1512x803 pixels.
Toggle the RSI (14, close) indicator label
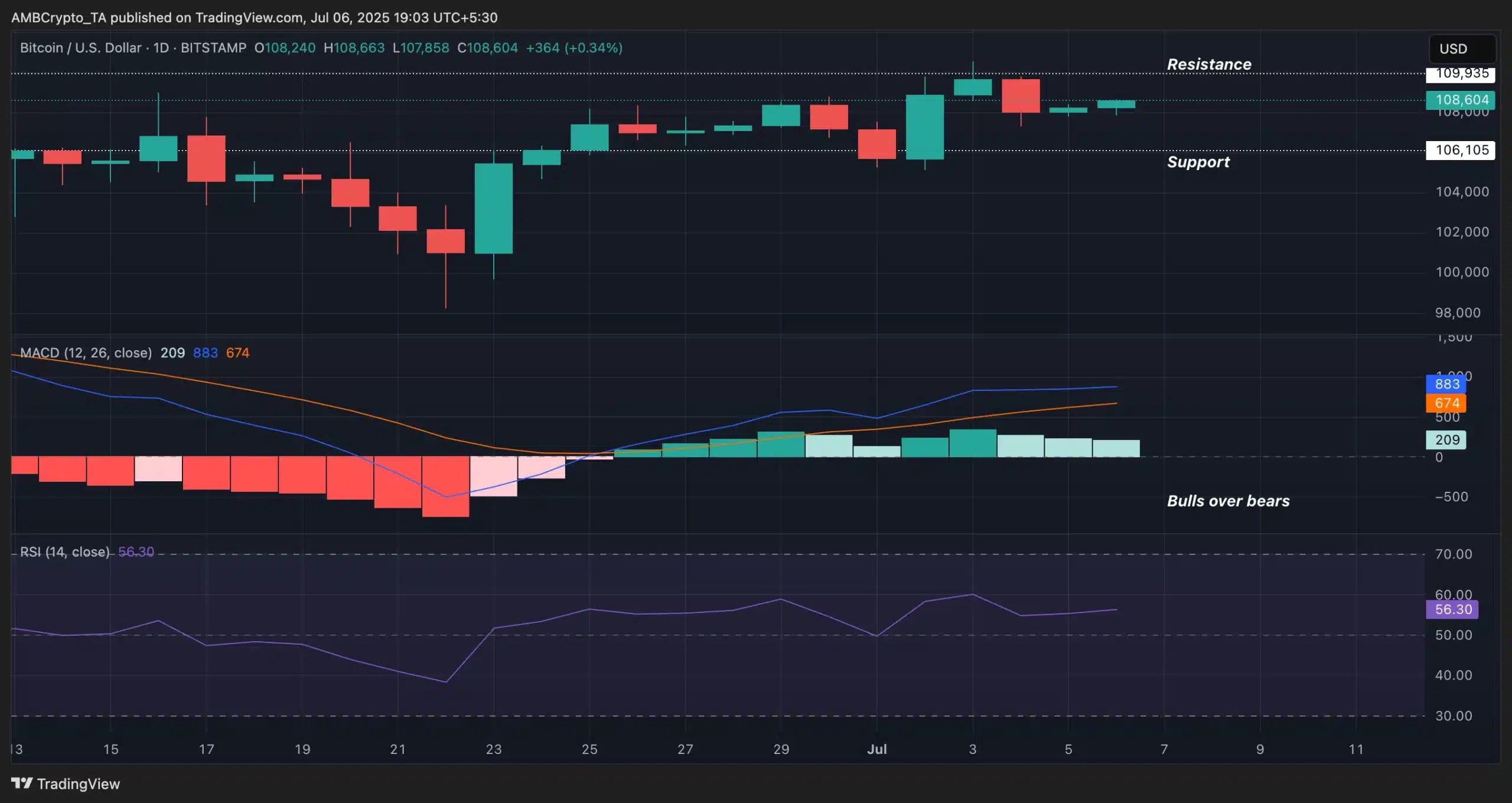pyautogui.click(x=64, y=552)
